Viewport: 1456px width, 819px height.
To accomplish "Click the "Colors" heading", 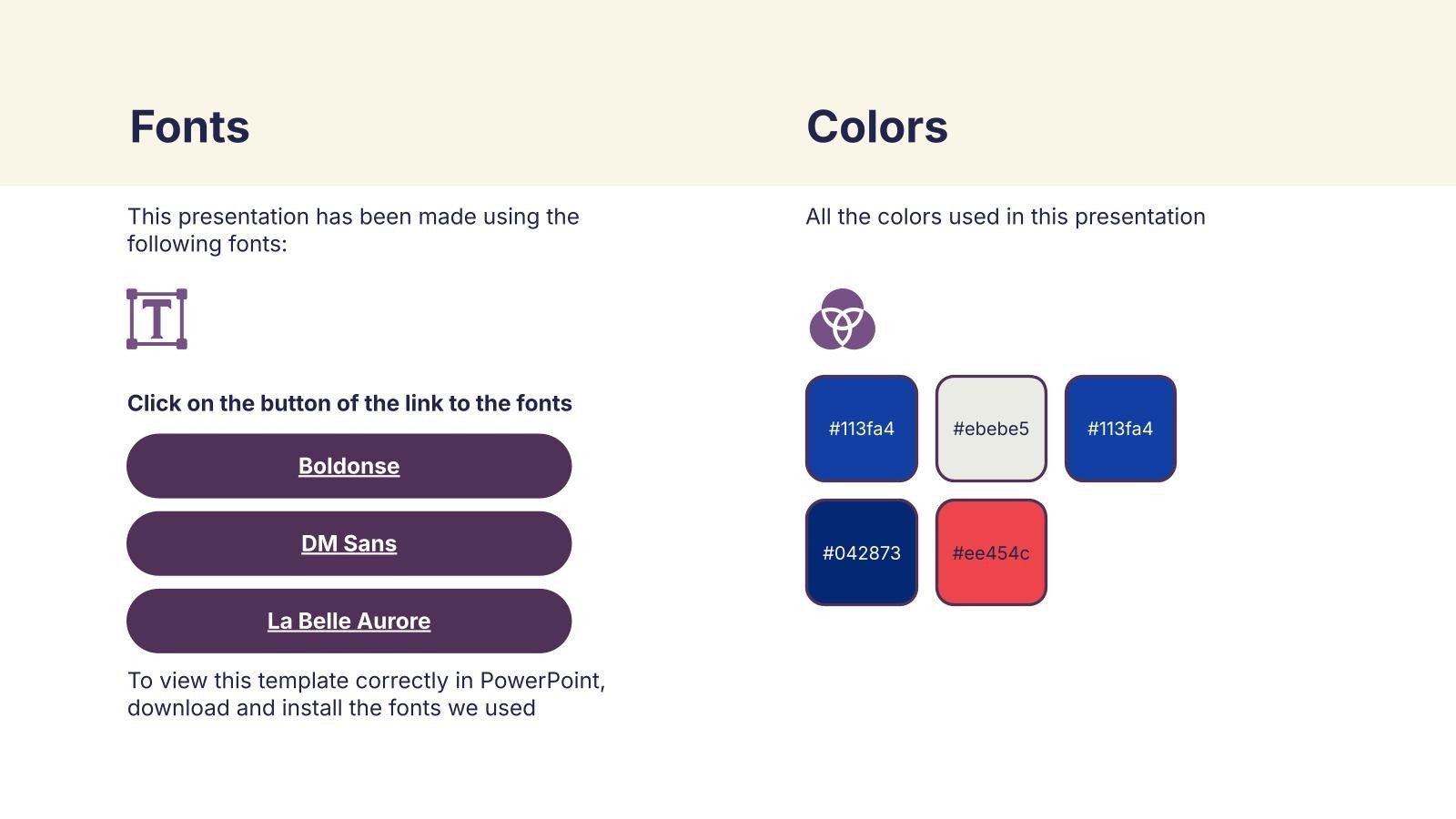I will point(877,126).
